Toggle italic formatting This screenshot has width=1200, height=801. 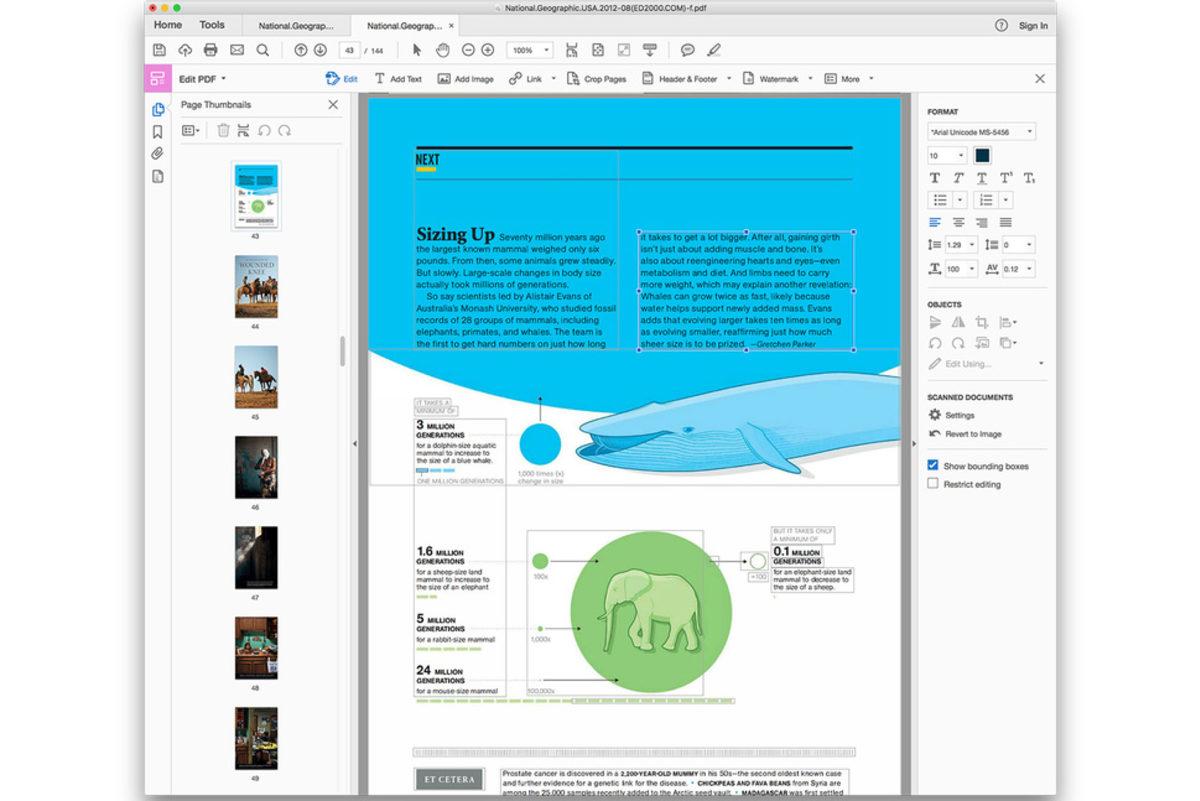point(958,177)
